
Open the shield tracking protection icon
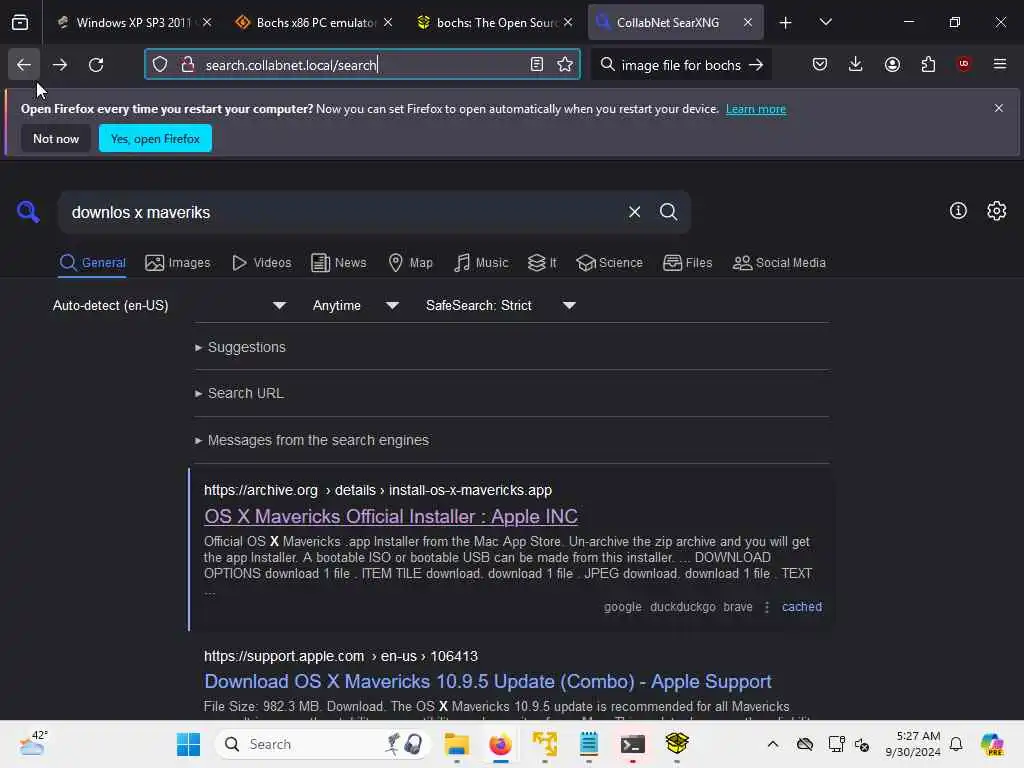click(160, 64)
